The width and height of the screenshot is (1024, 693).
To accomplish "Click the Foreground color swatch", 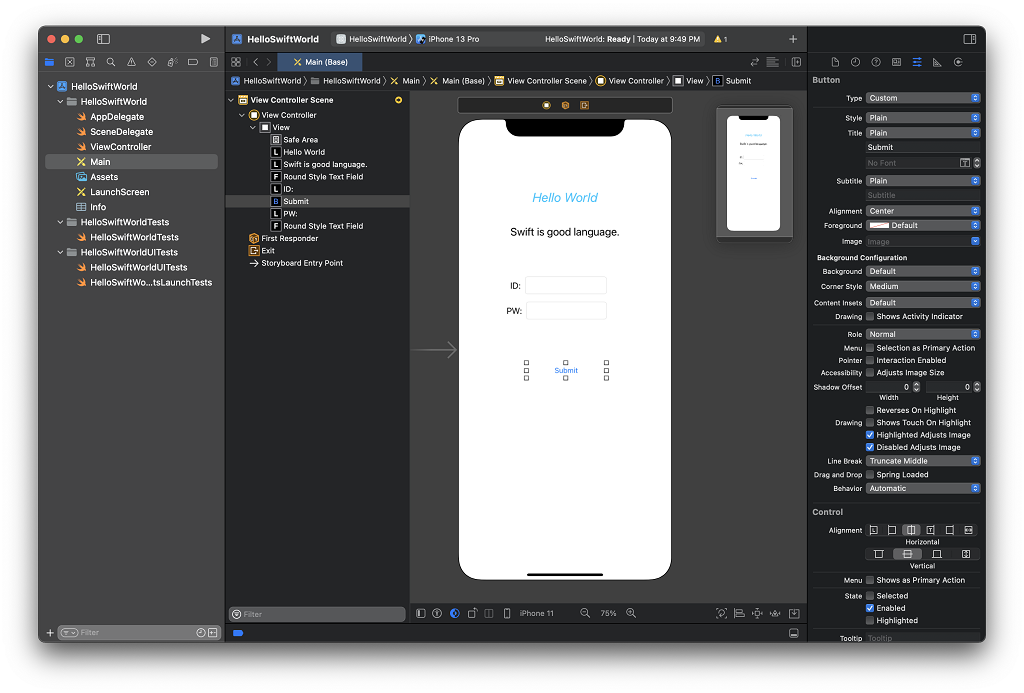I will [879, 226].
